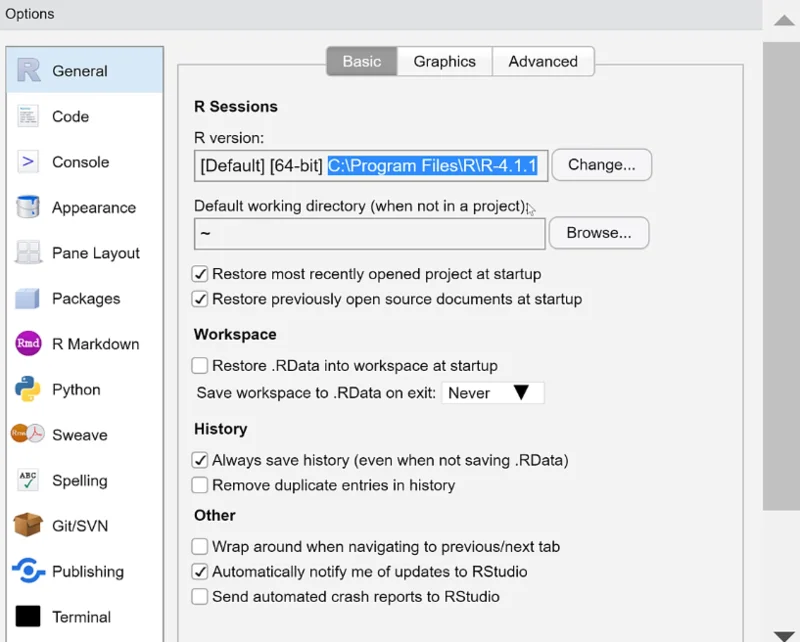Click the Spelling ABC checkmark icon

(28, 480)
